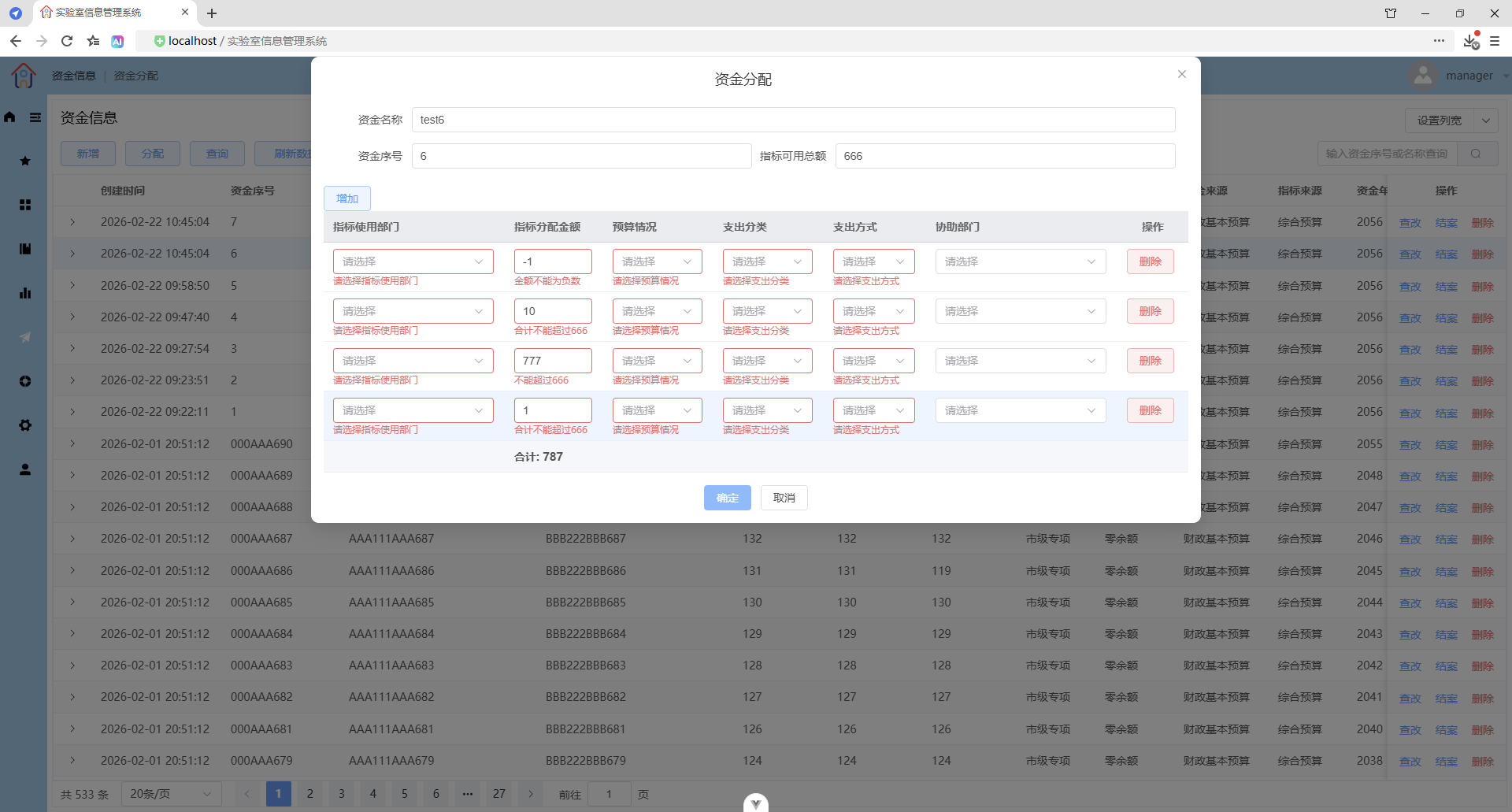Click 删除 link in the 000AAA679 row

pos(1483,762)
